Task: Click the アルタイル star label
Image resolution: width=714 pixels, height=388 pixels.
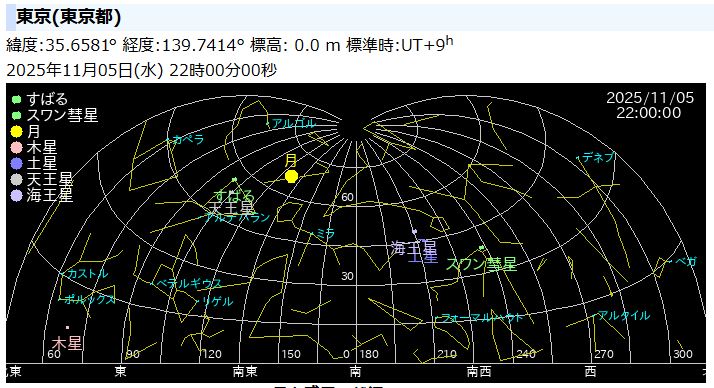Action: [623, 315]
